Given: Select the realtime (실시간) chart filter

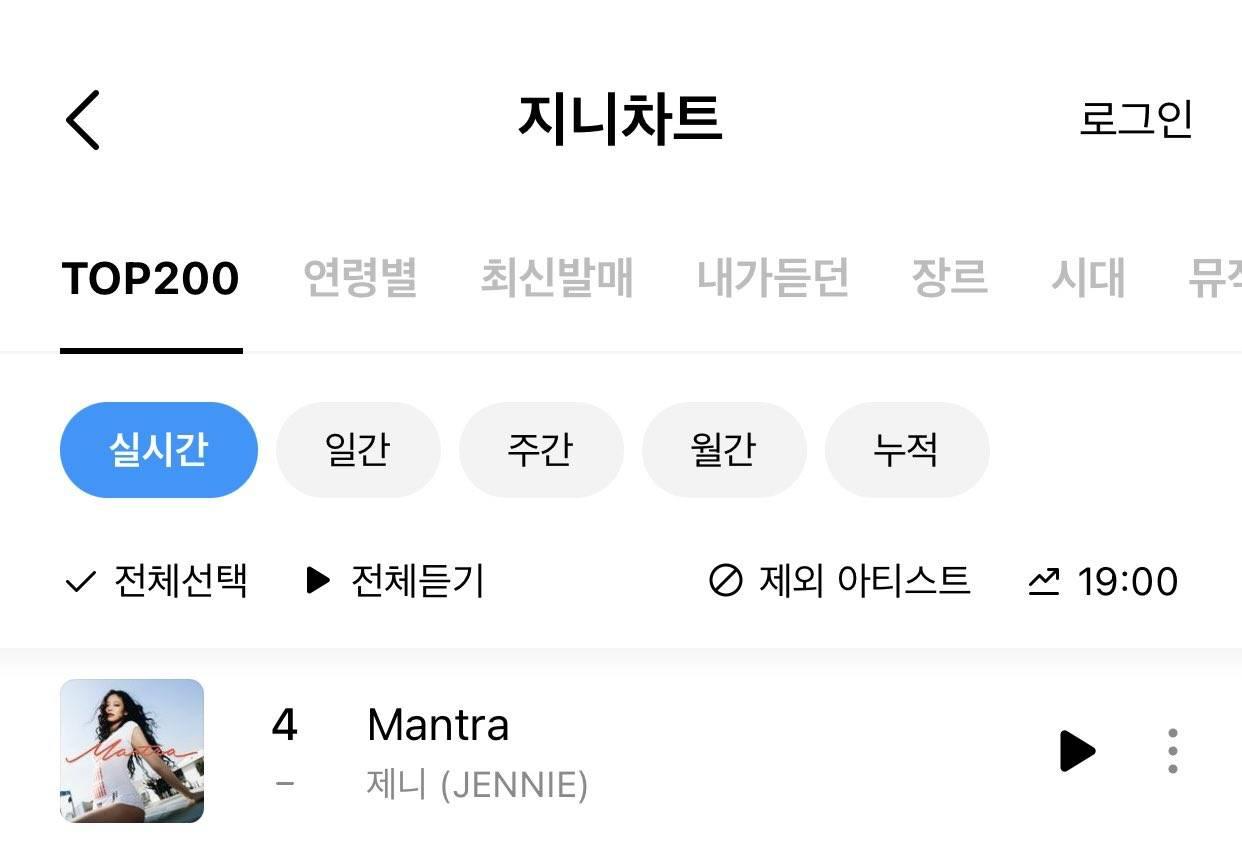Looking at the screenshot, I should [159, 450].
